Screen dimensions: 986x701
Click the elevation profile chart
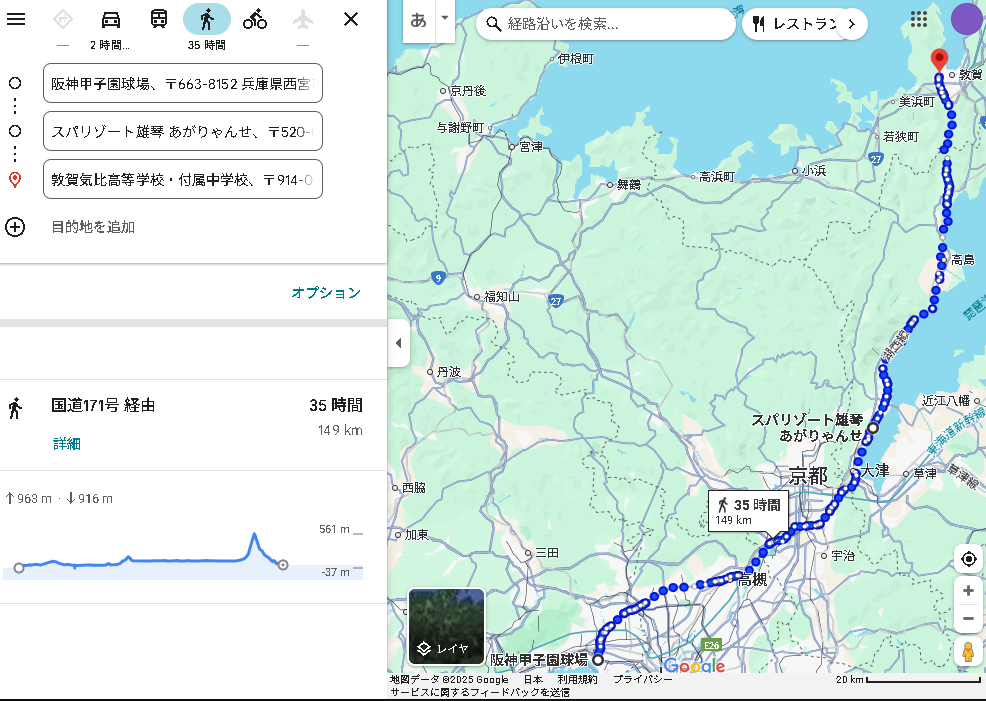182,553
